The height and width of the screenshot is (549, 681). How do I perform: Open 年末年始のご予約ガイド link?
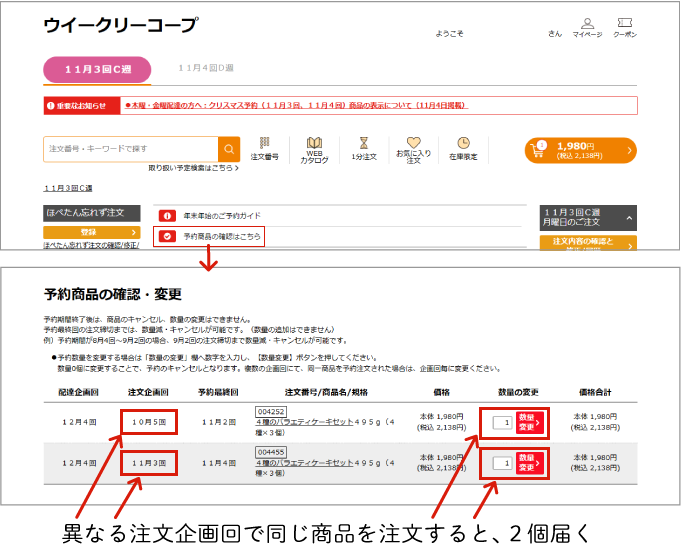click(220, 215)
